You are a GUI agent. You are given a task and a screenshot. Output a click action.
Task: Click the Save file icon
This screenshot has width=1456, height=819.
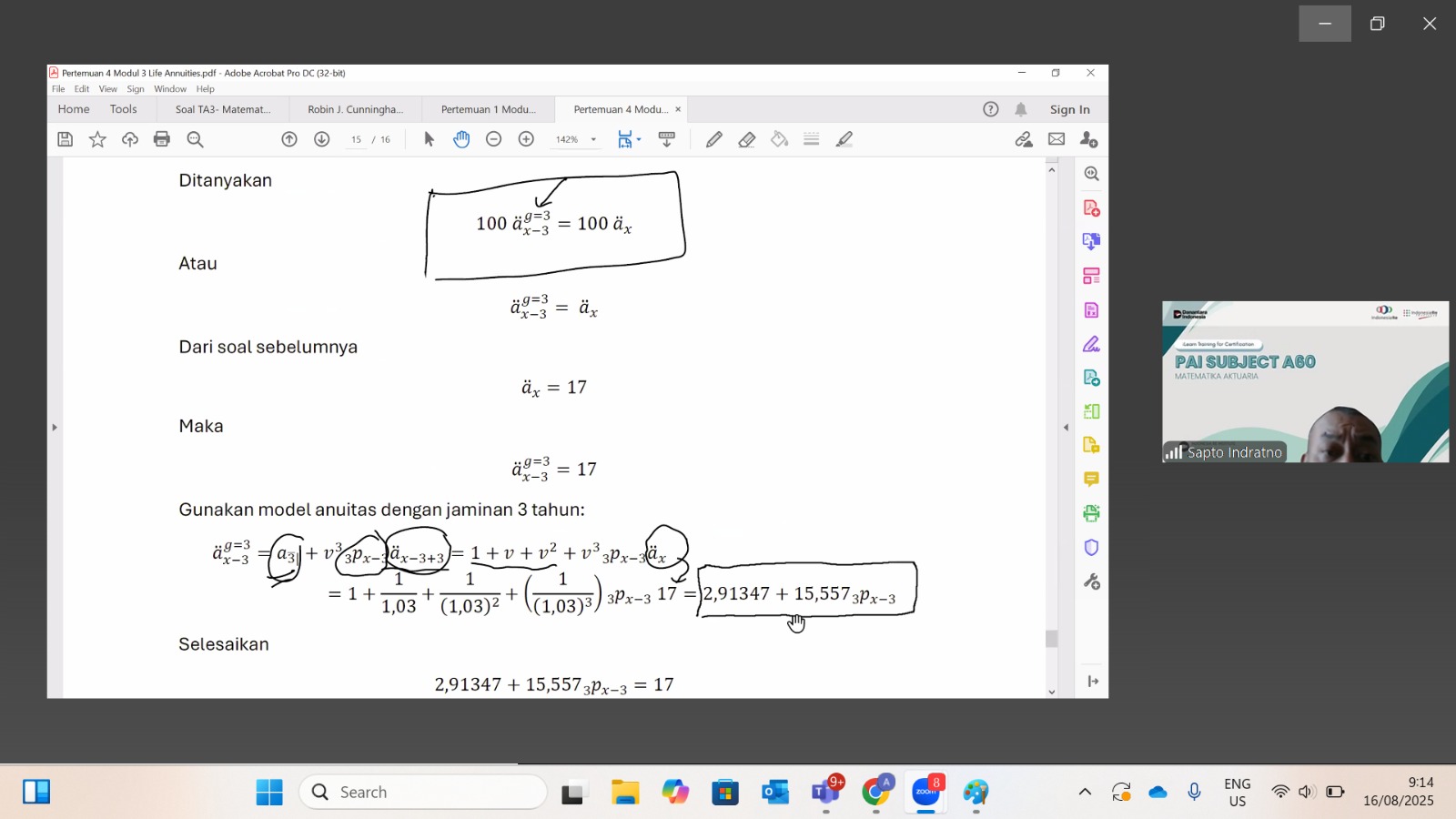65,139
